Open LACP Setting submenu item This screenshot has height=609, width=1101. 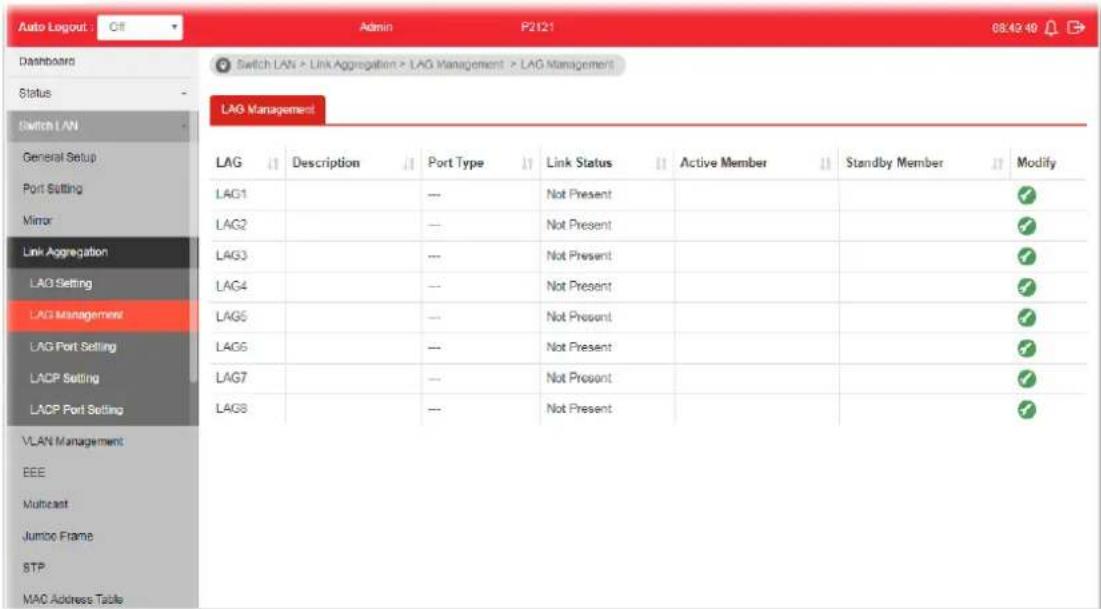point(98,379)
